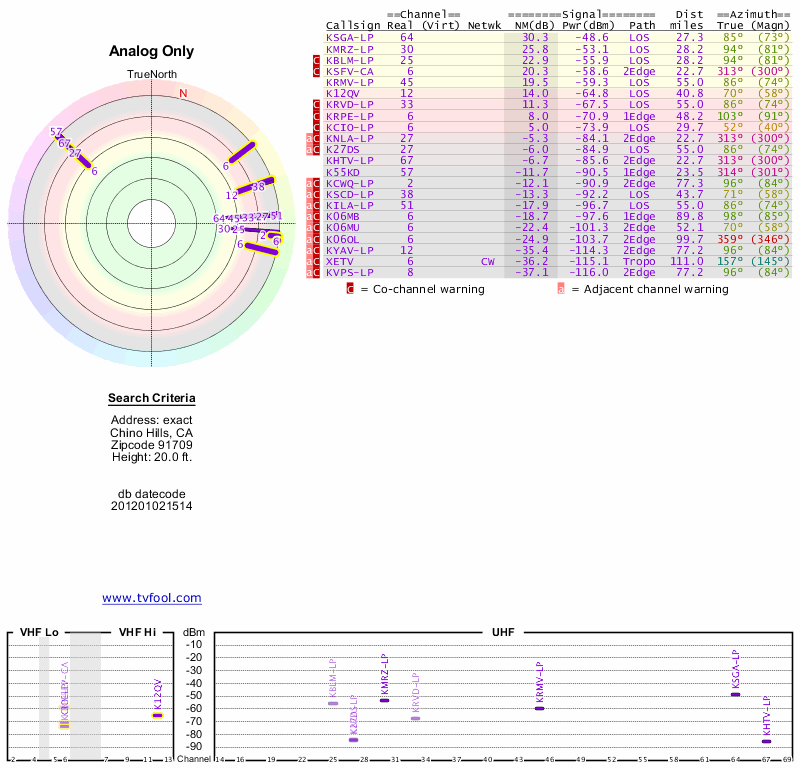Click the K12QV callsign in the table
Screen dimensions: 800x768
346,93
